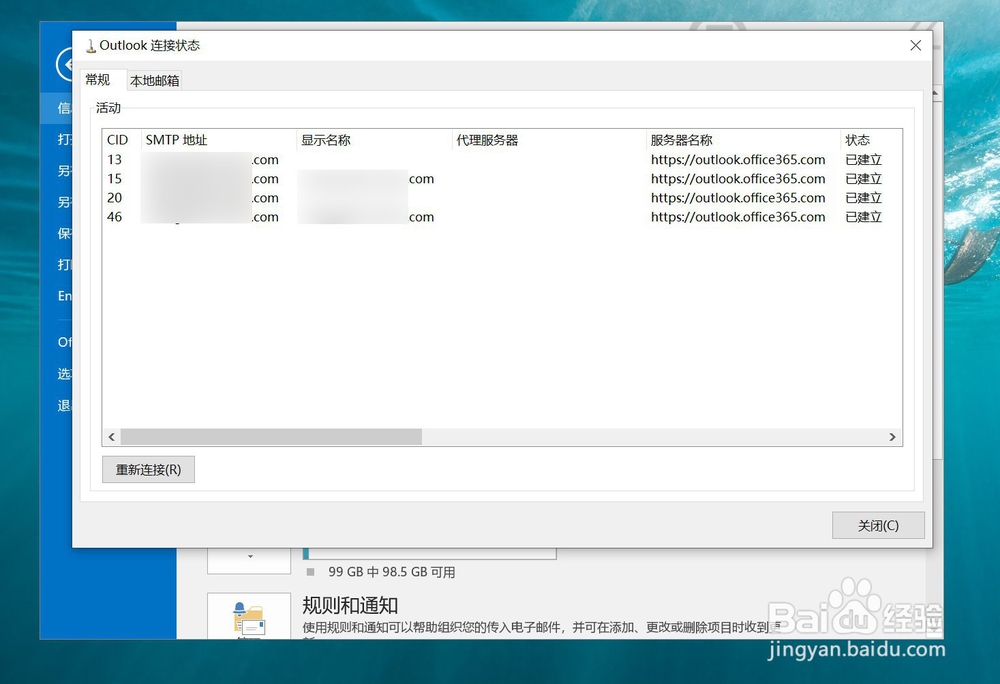Click 已建立 status in CID 13 row

point(864,159)
